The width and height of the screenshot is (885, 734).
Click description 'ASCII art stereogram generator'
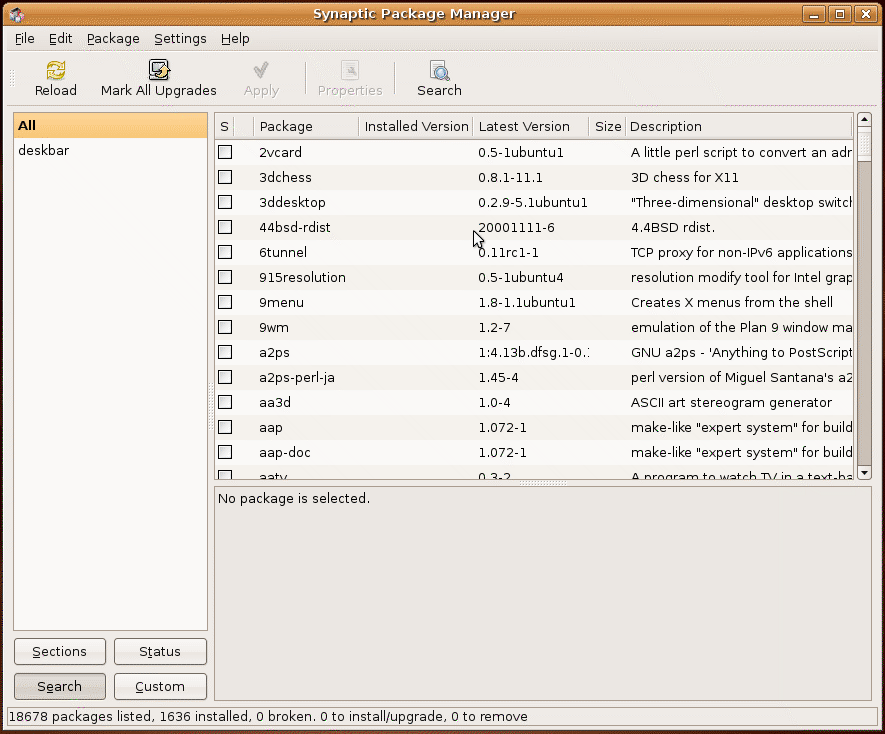click(x=731, y=402)
